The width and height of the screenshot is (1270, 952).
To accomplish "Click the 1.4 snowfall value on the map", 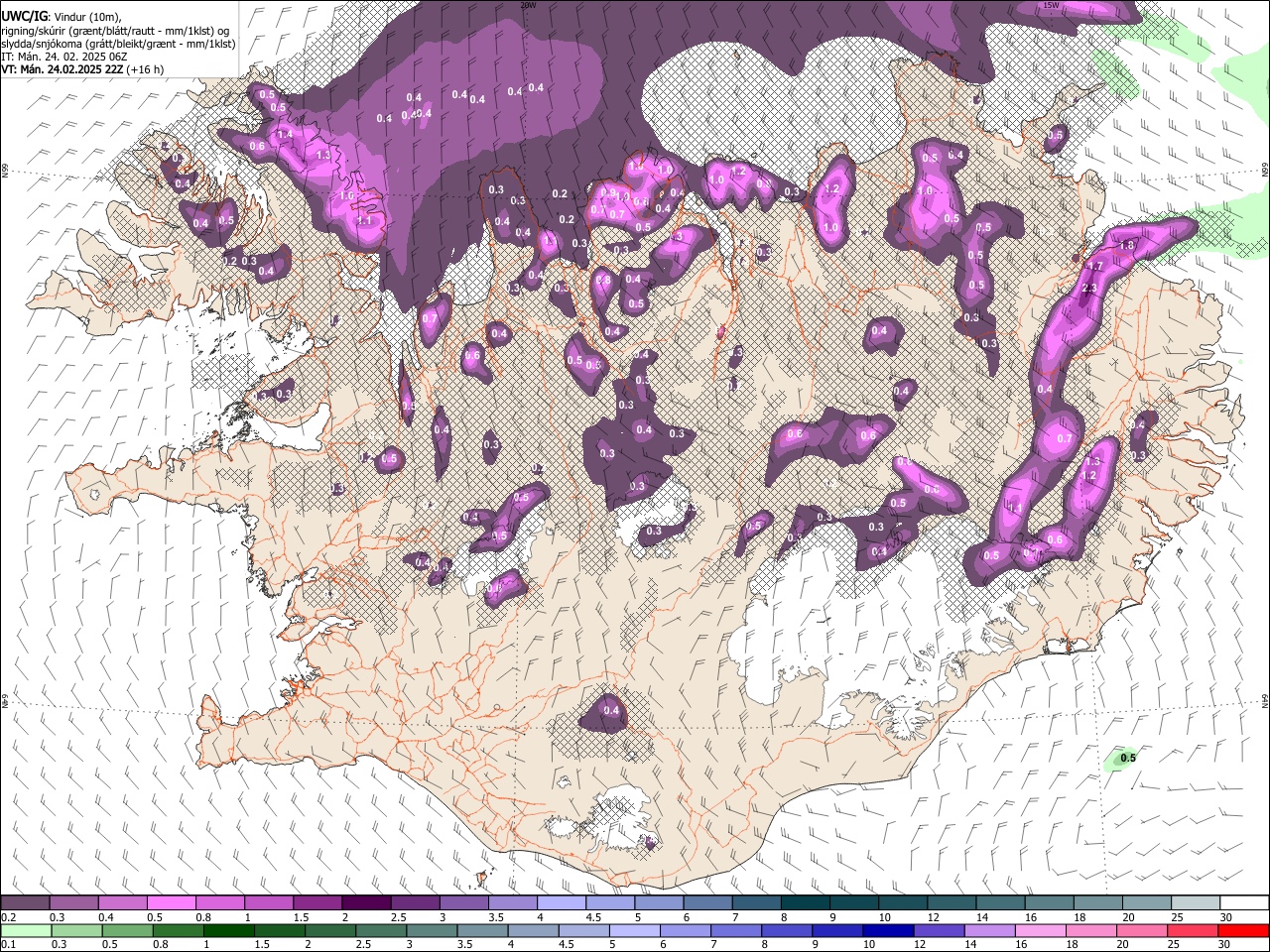I will pos(285,134).
